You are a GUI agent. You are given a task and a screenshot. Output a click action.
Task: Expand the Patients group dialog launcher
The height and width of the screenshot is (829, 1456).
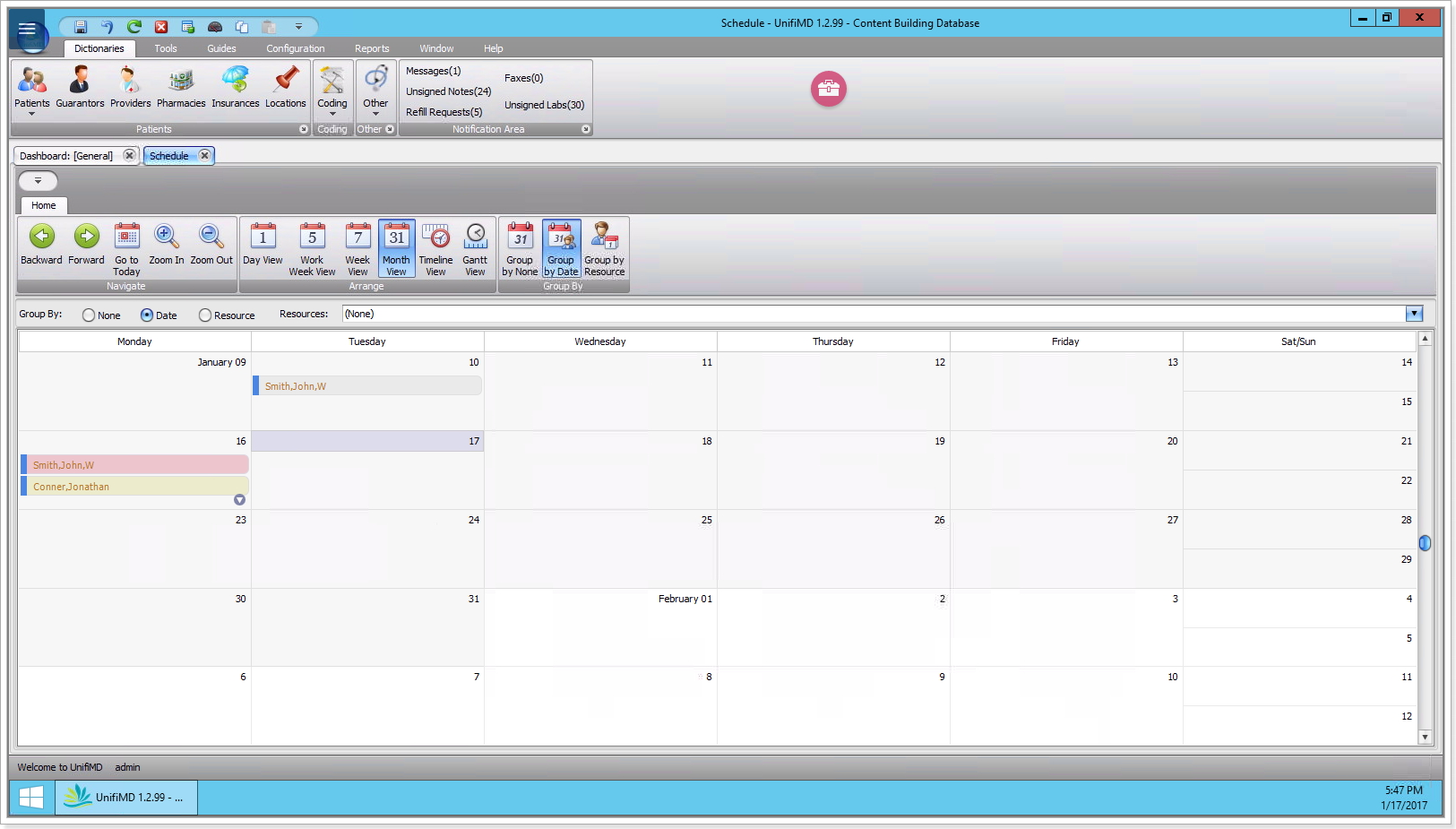(x=303, y=129)
